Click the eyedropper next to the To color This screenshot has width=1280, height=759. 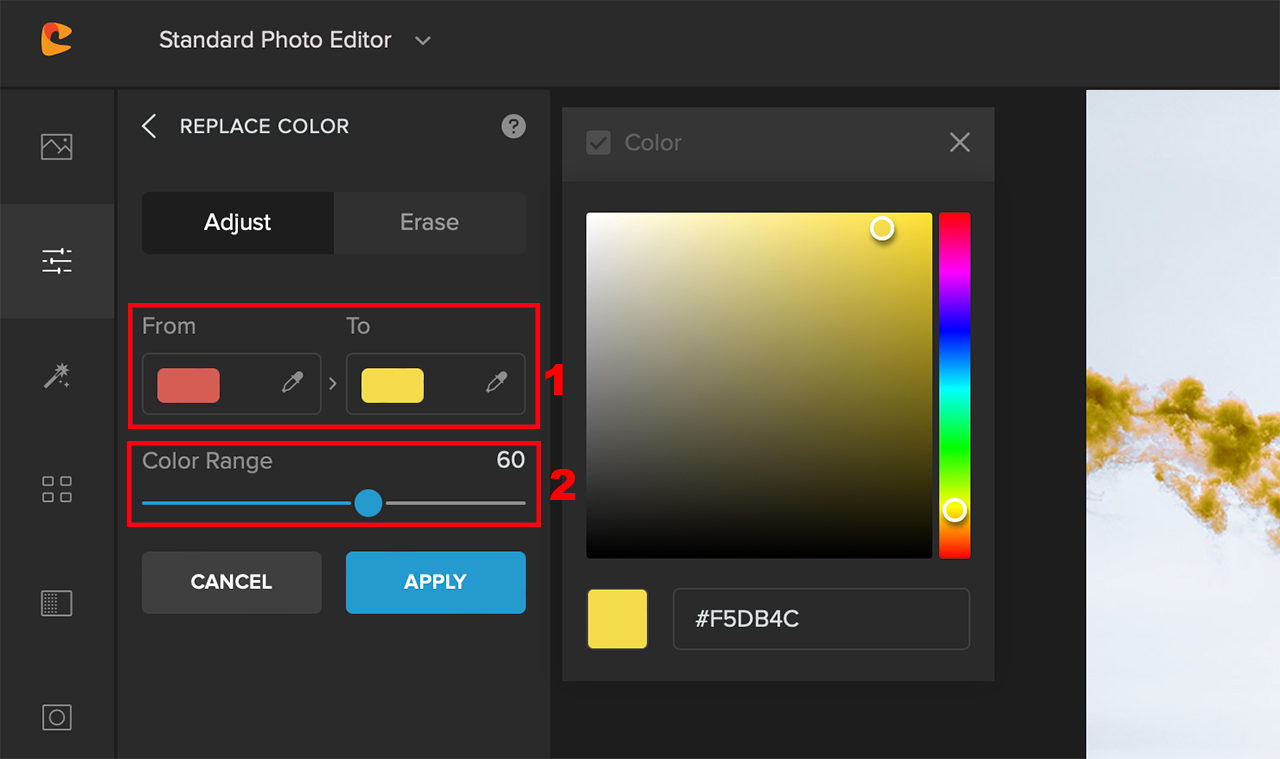point(495,383)
